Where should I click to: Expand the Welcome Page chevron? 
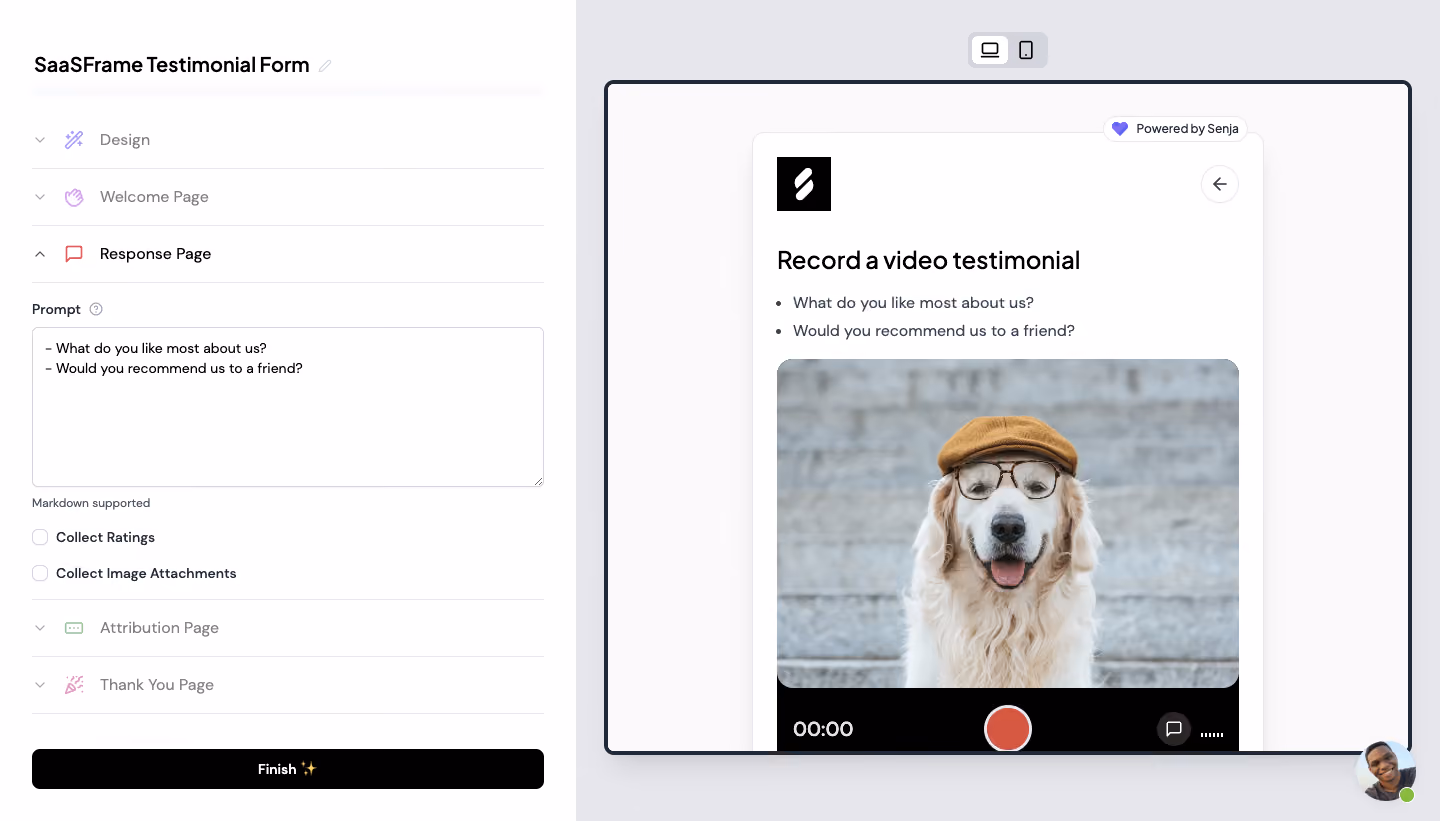coord(40,197)
